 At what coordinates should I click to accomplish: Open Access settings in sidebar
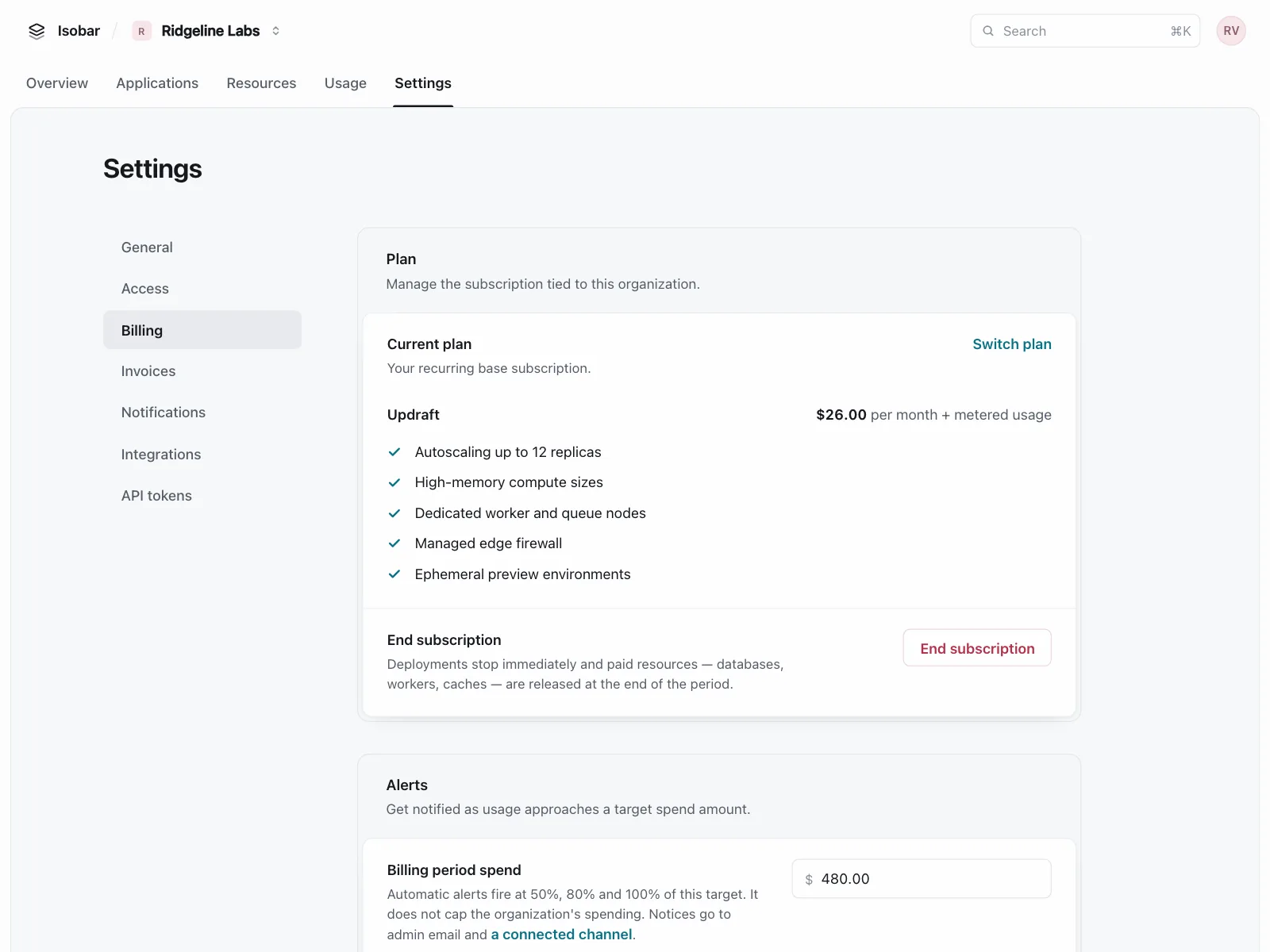[x=202, y=289]
